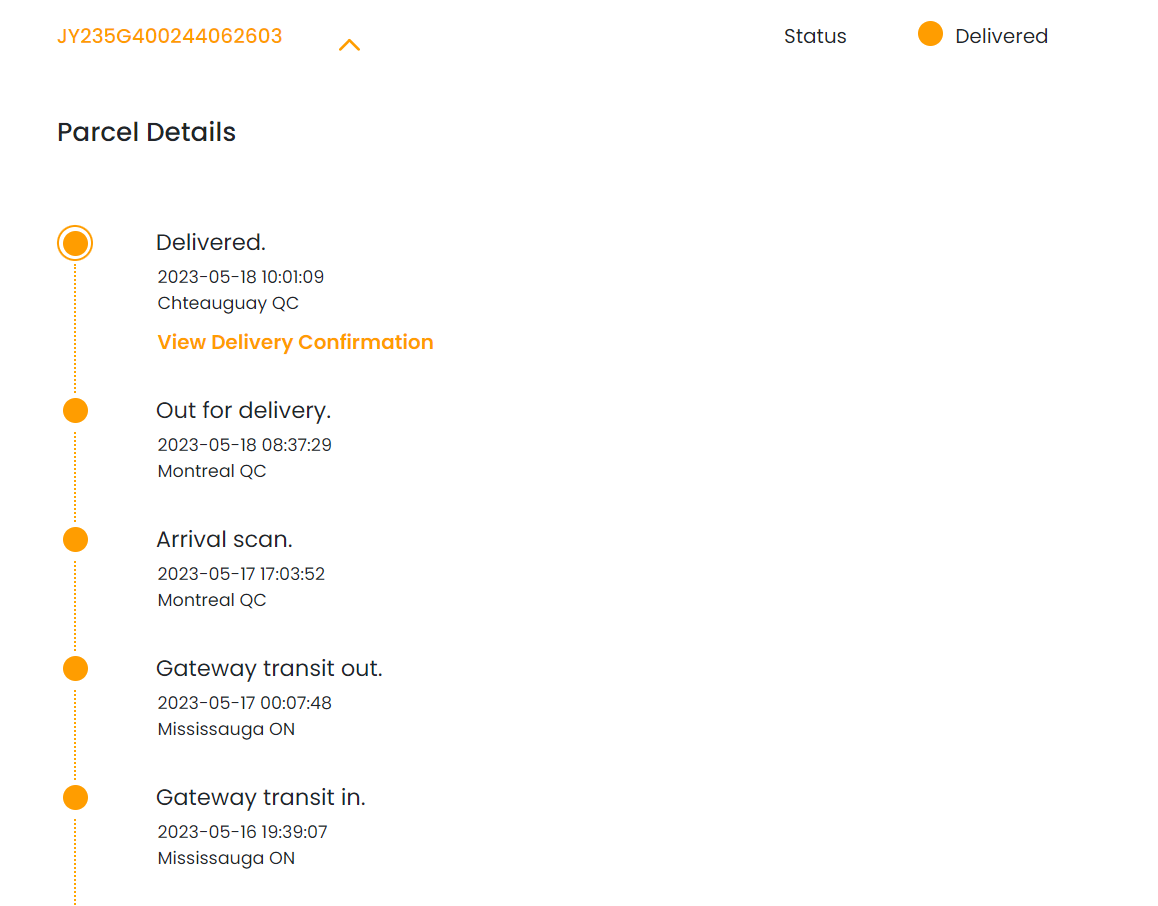
Task: Click tracking number JY235G400244062603
Action: [169, 37]
